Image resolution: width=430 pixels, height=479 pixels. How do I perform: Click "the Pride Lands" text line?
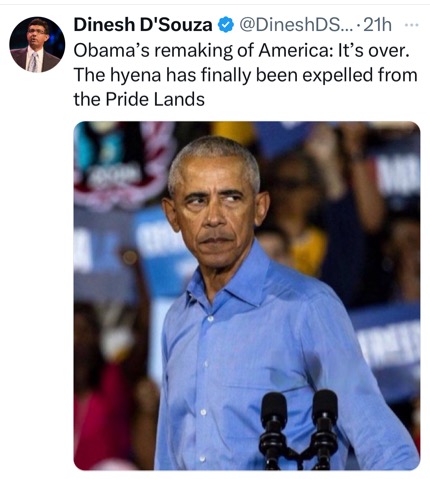pyautogui.click(x=139, y=99)
